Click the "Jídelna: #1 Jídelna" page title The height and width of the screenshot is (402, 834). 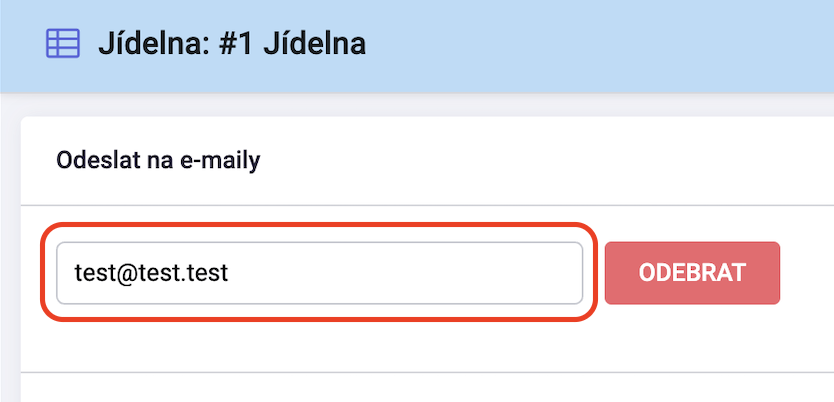[232, 44]
